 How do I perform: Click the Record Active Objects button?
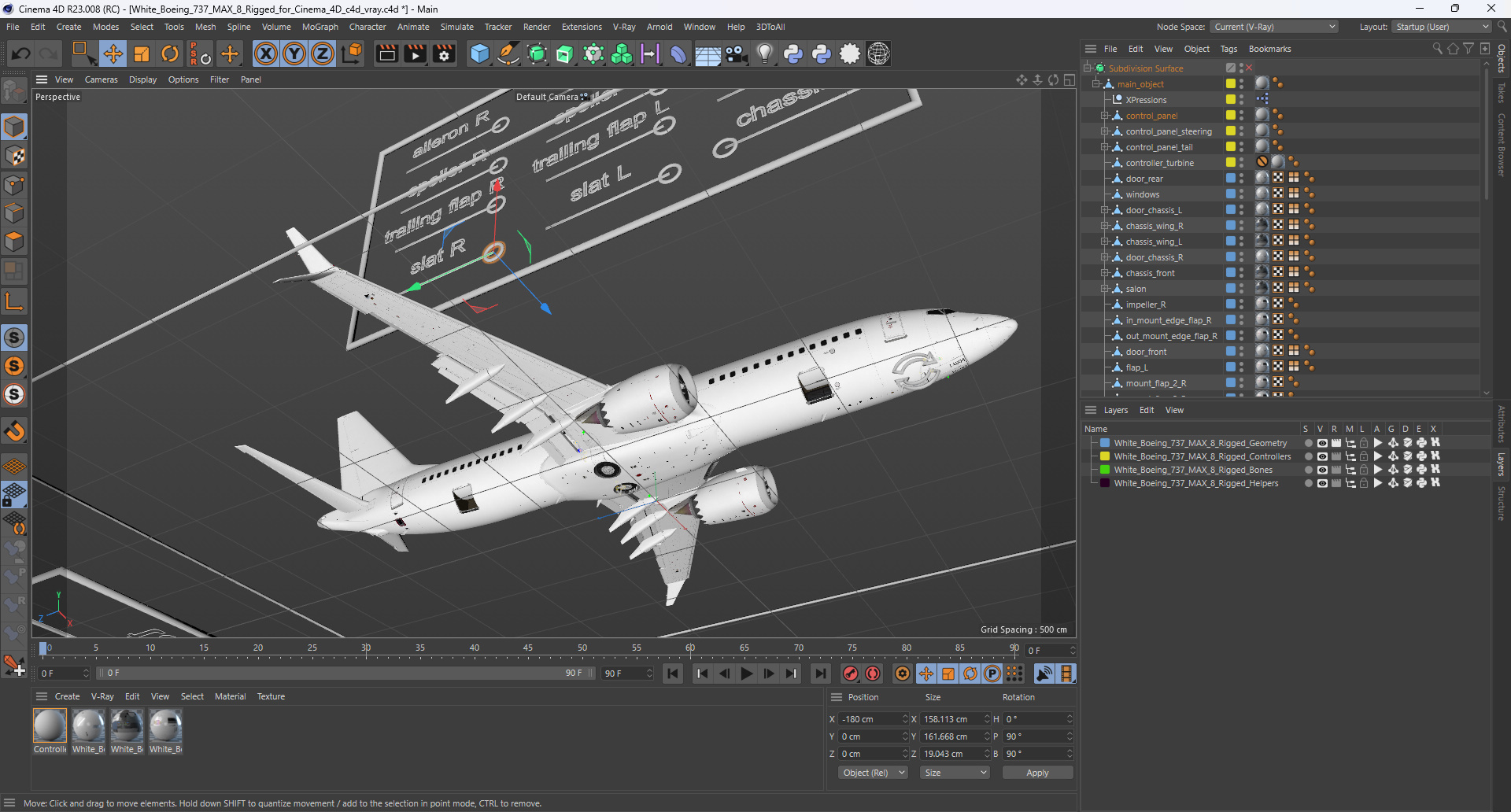(x=851, y=674)
